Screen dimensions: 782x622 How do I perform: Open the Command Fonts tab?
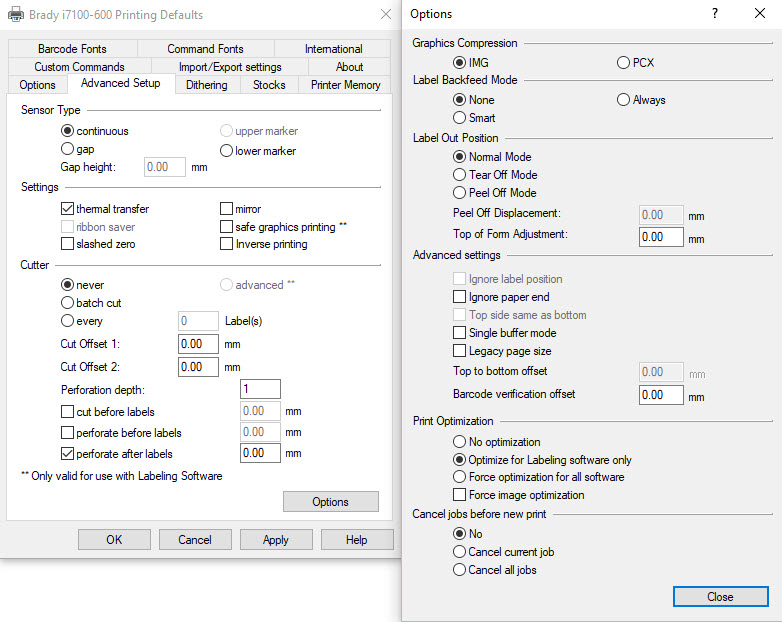(x=205, y=49)
